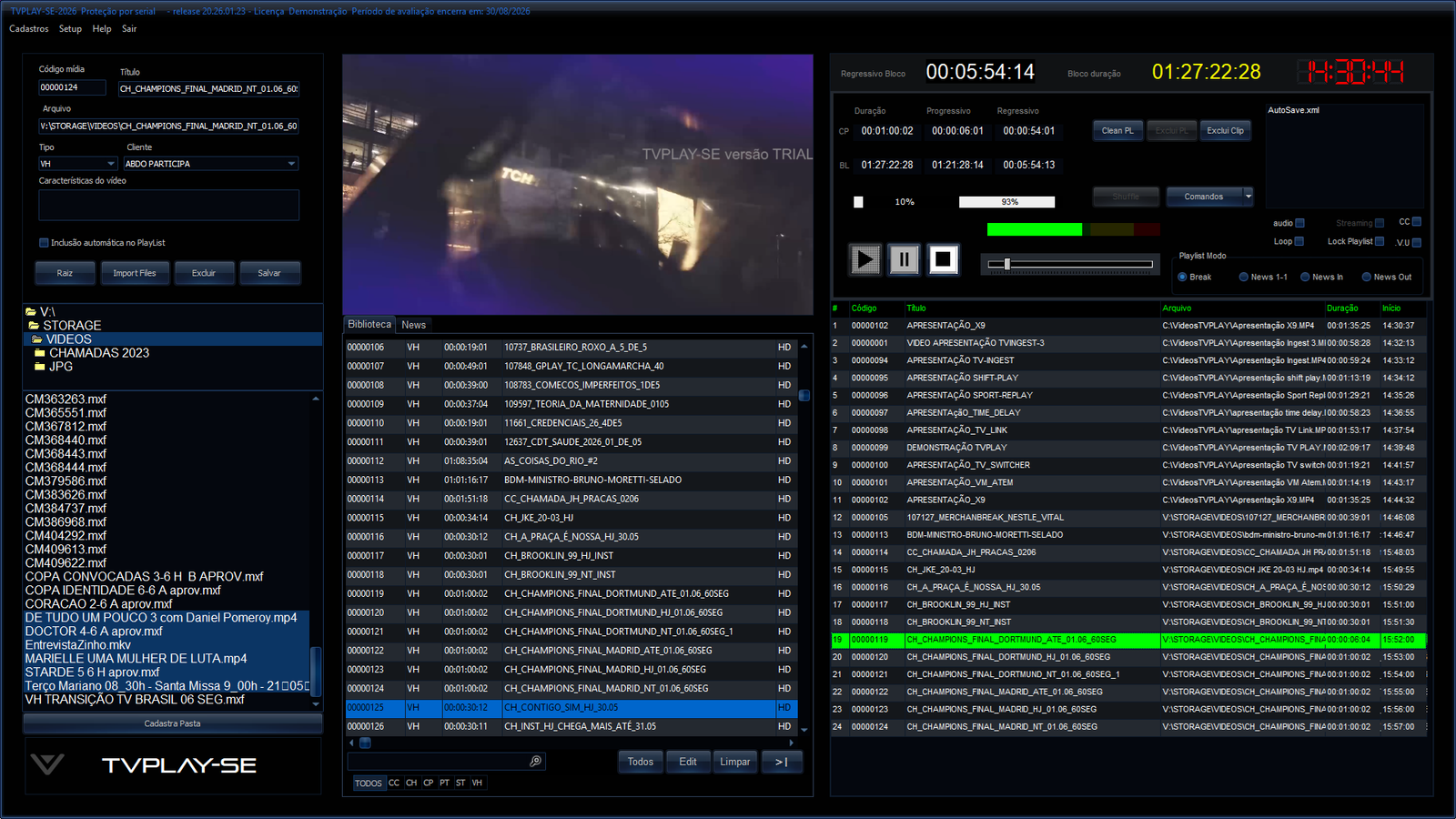Click the 93% progress bar

coord(1007,202)
